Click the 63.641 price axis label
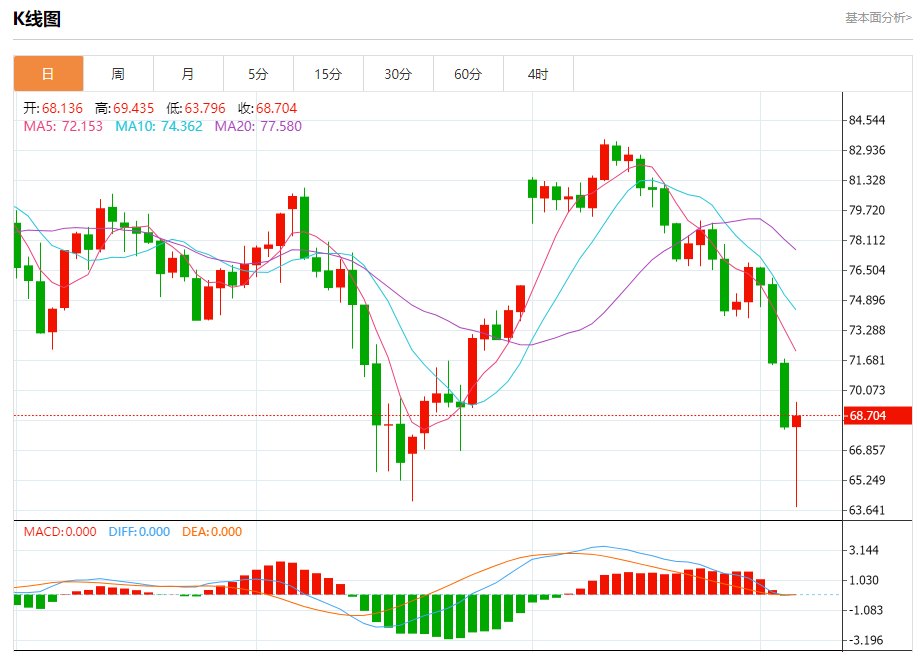The image size is (918, 652). pyautogui.click(x=867, y=510)
